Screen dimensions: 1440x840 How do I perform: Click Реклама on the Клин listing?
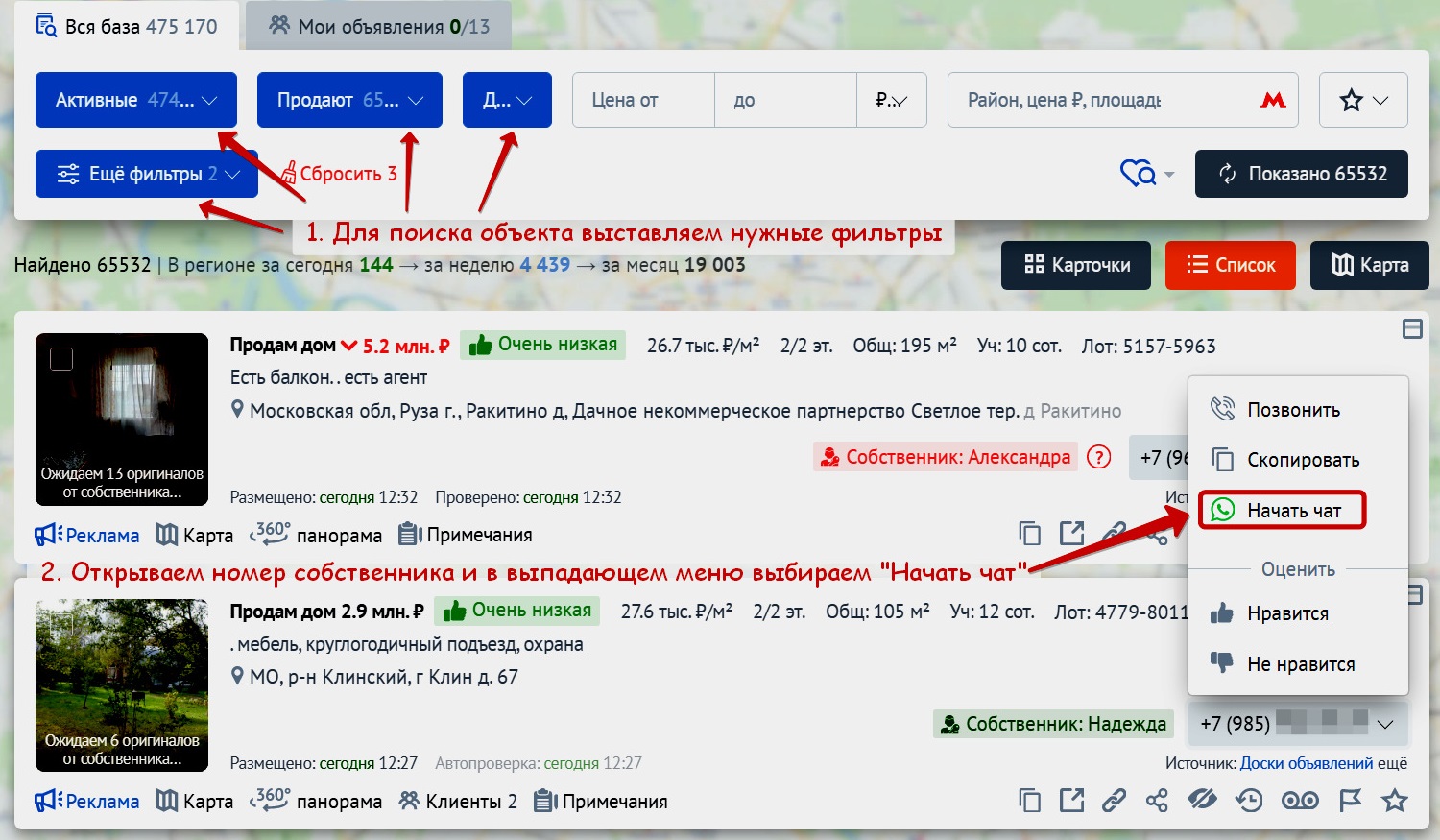(x=87, y=801)
